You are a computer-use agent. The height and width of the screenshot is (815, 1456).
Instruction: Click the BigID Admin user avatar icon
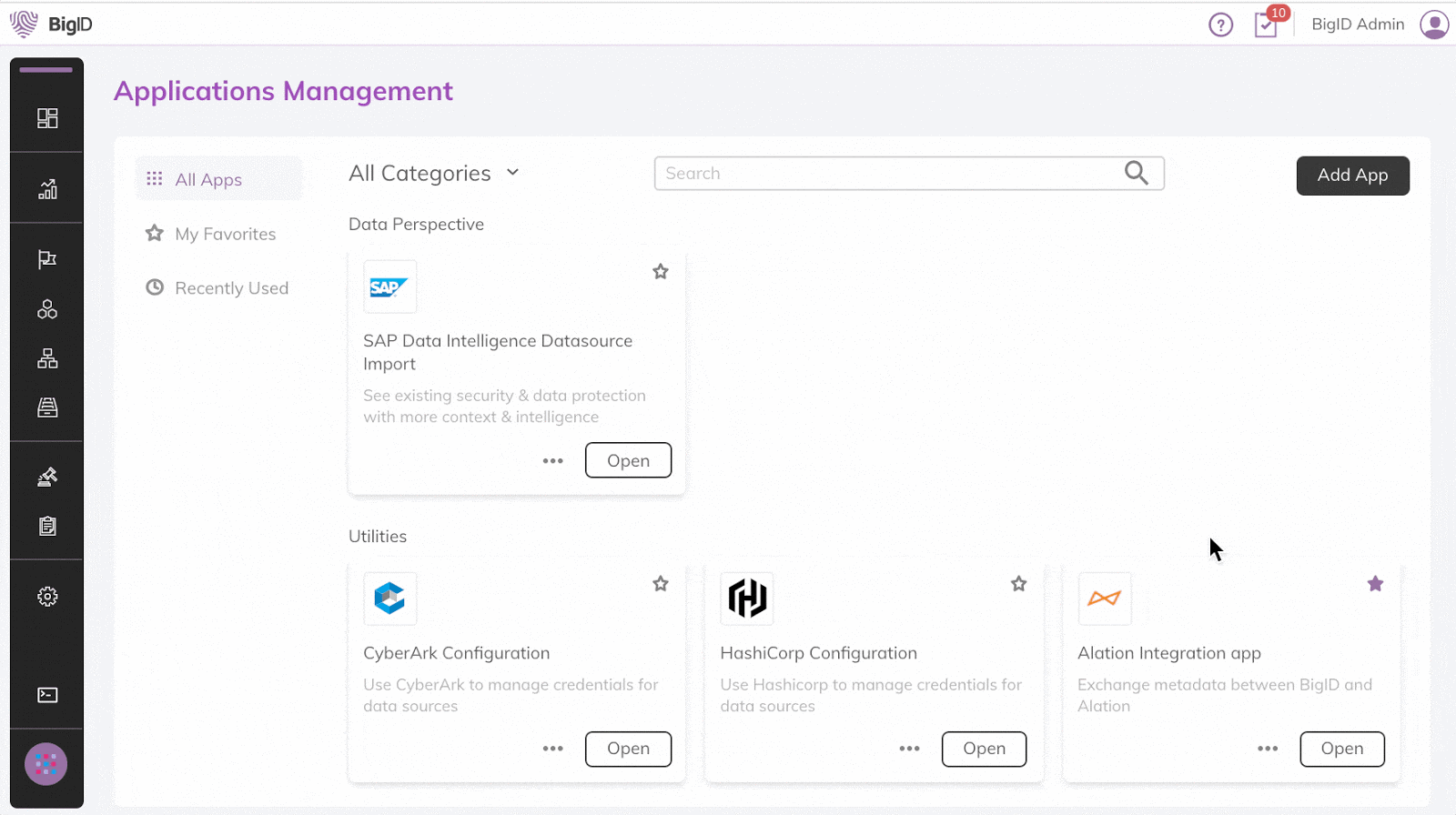click(x=1434, y=25)
